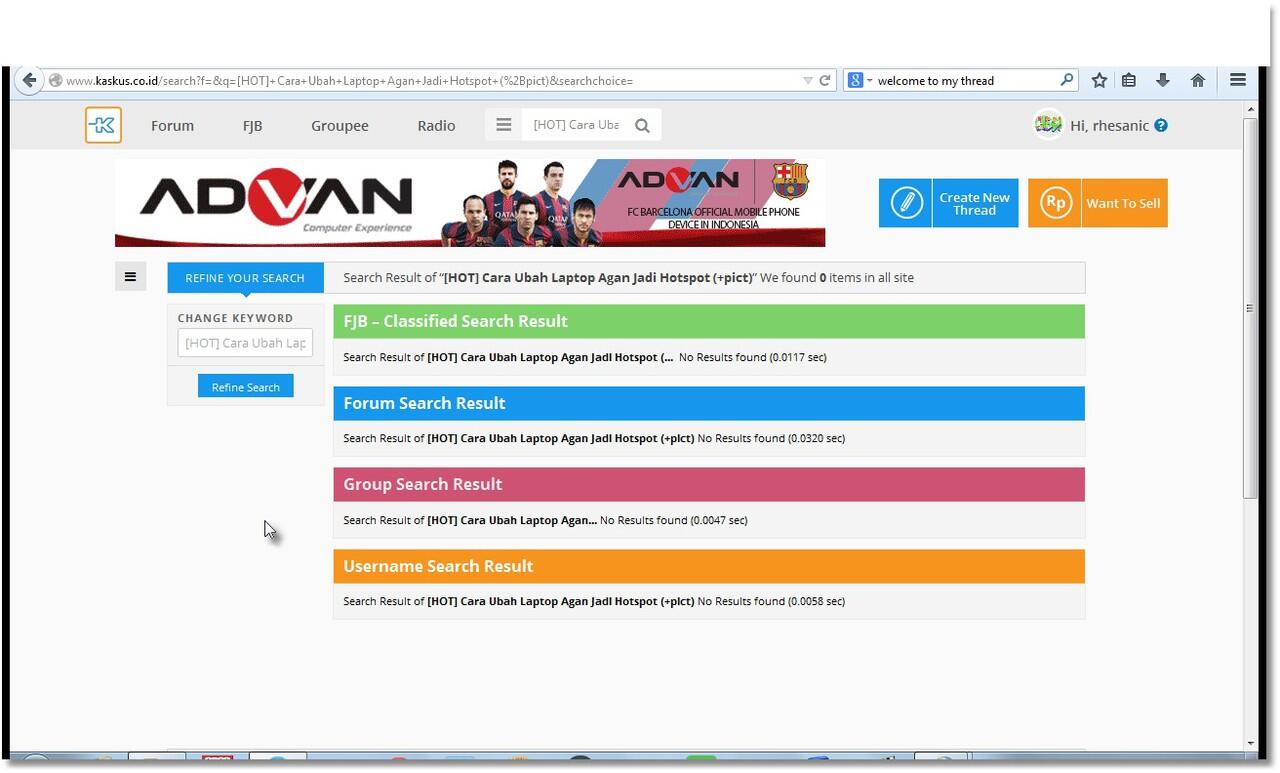Click the Username Search Result header
This screenshot has height=773, width=1280.
[709, 566]
